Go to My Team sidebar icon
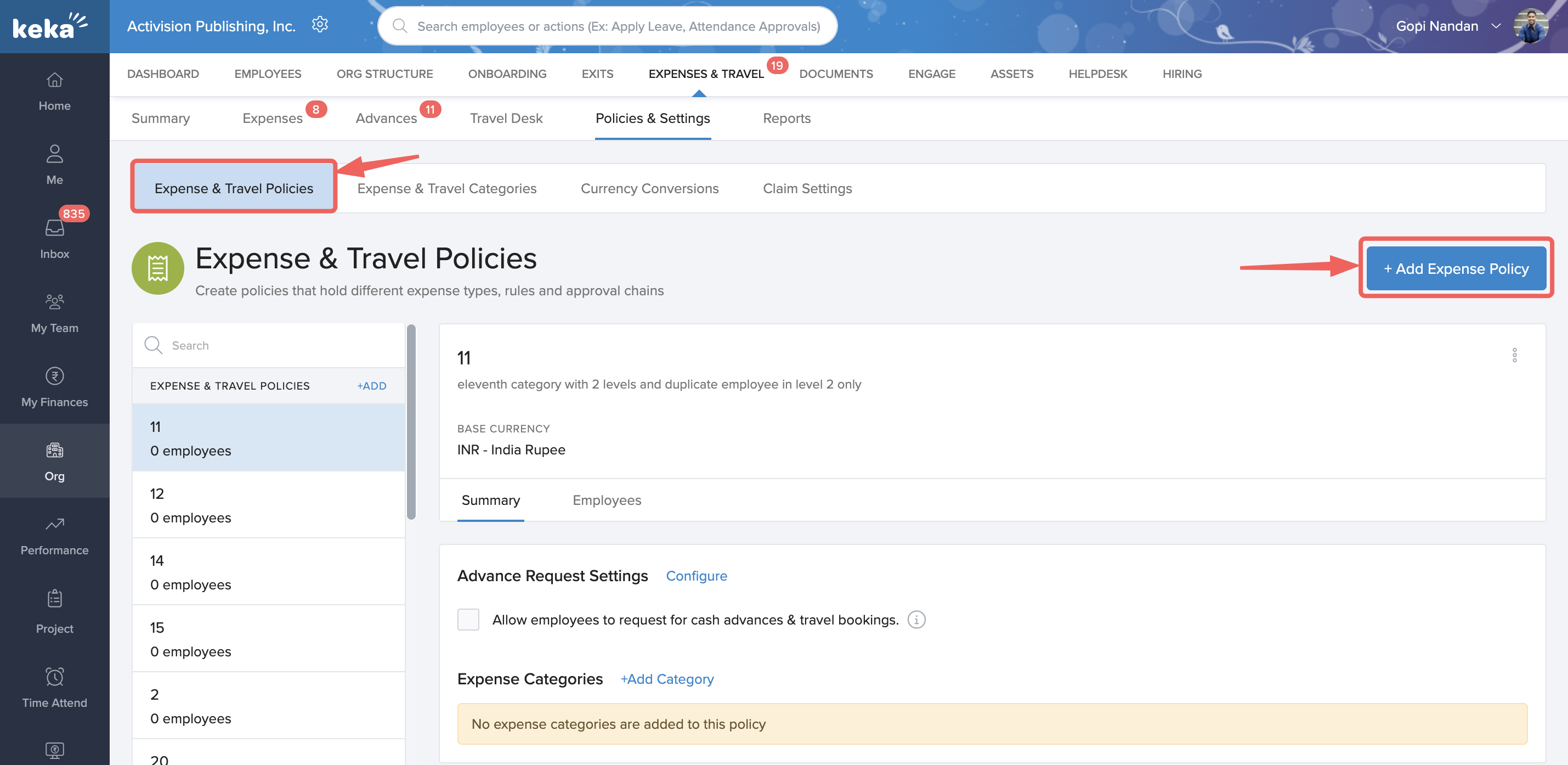1568x765 pixels. tap(54, 301)
